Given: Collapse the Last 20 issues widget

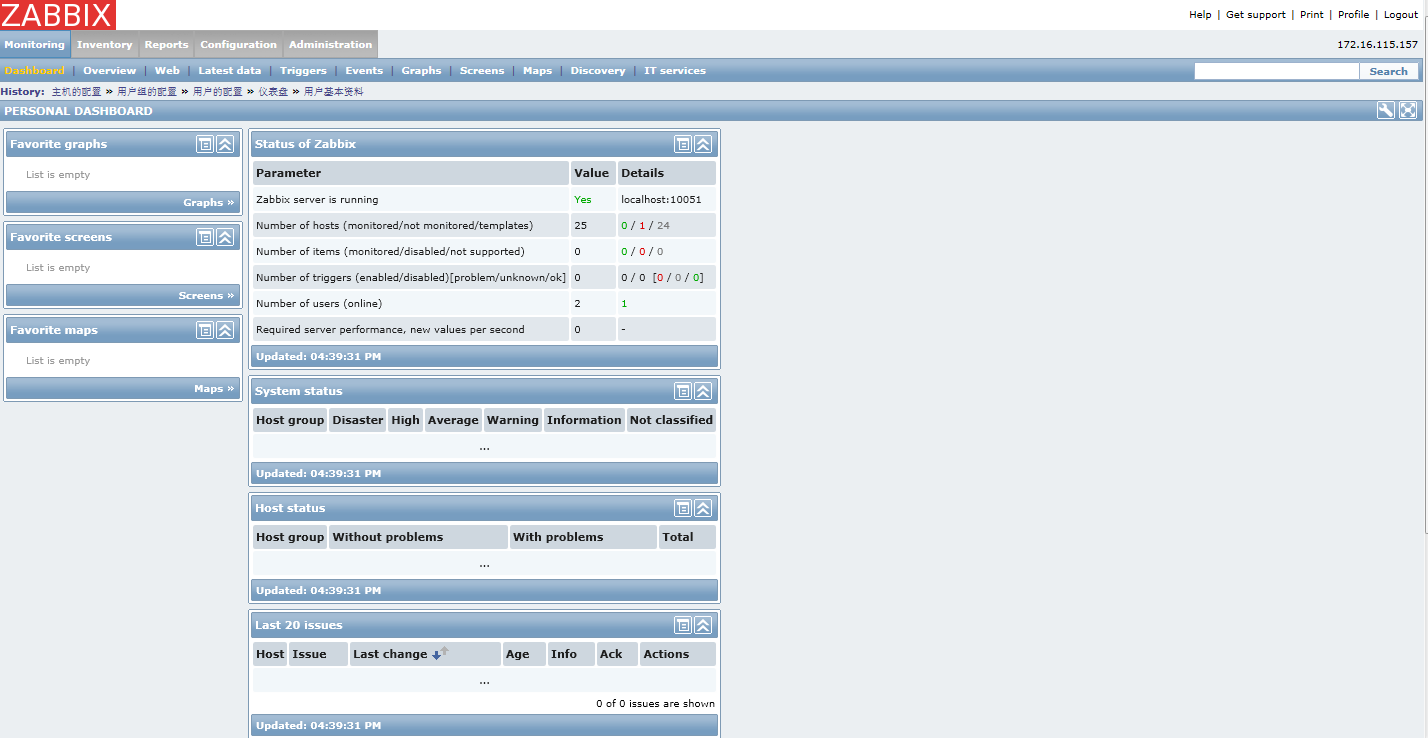Looking at the screenshot, I should click(703, 625).
